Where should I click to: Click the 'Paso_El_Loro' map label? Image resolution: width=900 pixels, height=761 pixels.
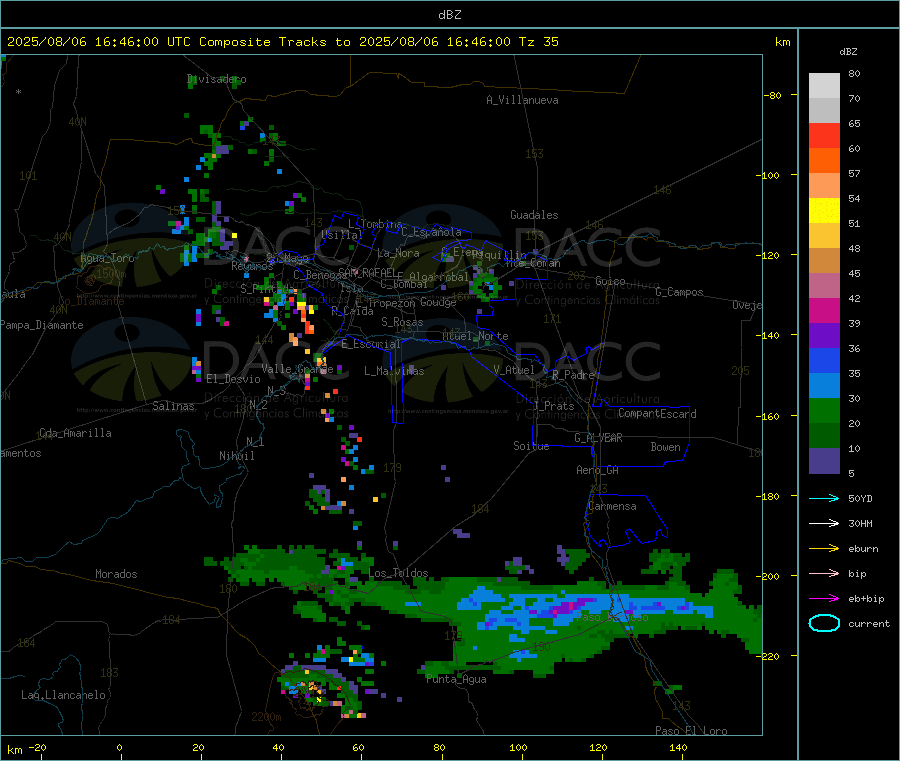[x=692, y=731]
